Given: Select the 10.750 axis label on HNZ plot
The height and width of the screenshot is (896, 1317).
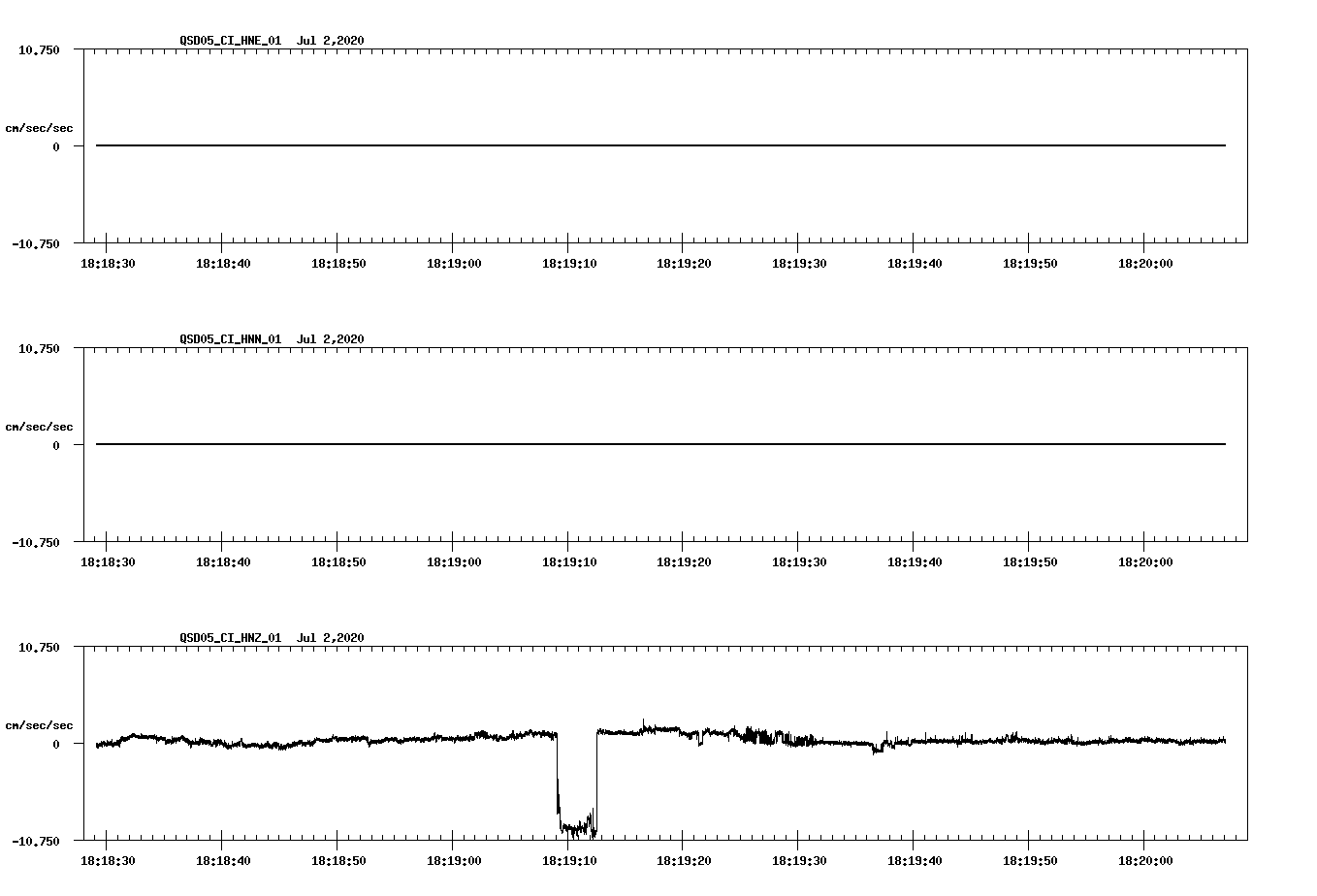Looking at the screenshot, I should 39,647.
